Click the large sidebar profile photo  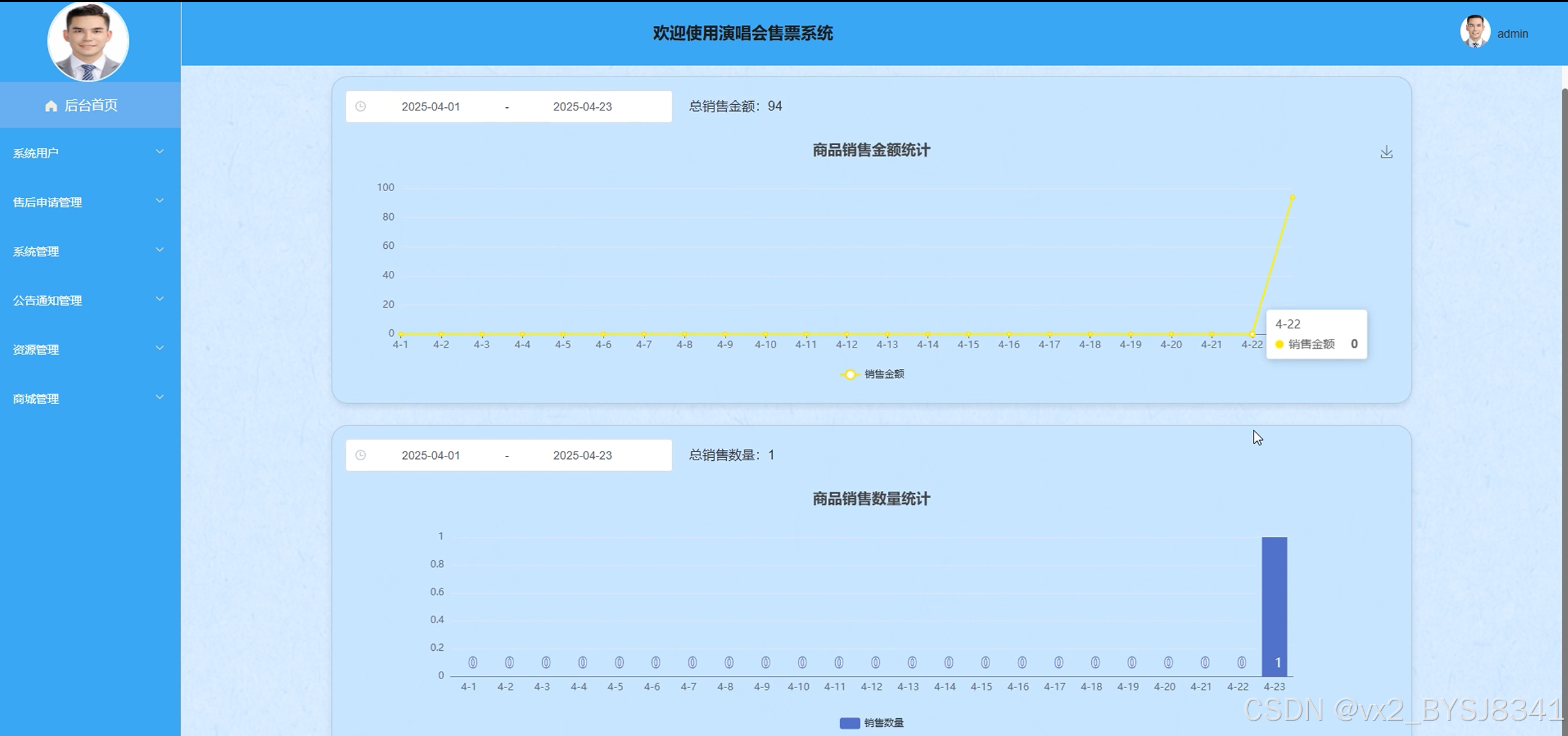click(x=88, y=42)
